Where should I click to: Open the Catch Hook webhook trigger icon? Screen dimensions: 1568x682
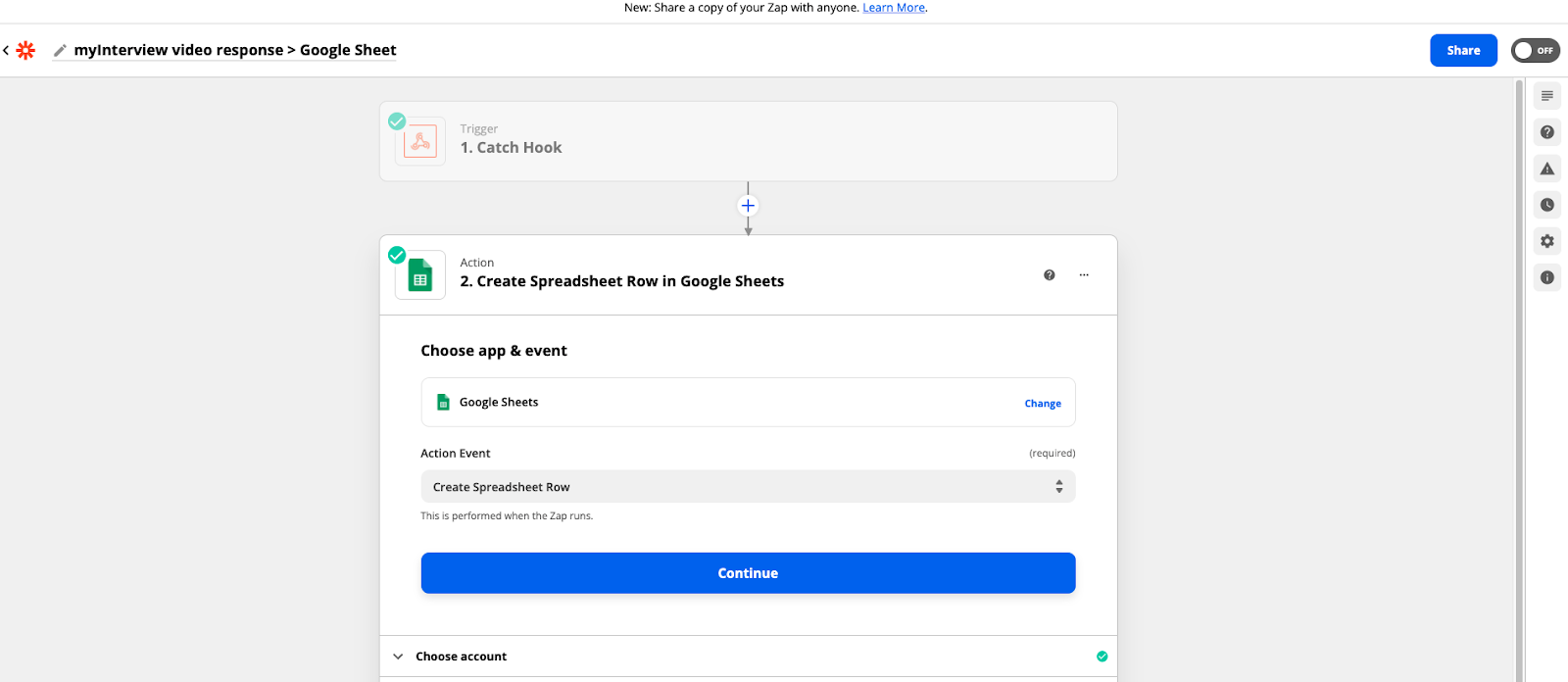(420, 142)
